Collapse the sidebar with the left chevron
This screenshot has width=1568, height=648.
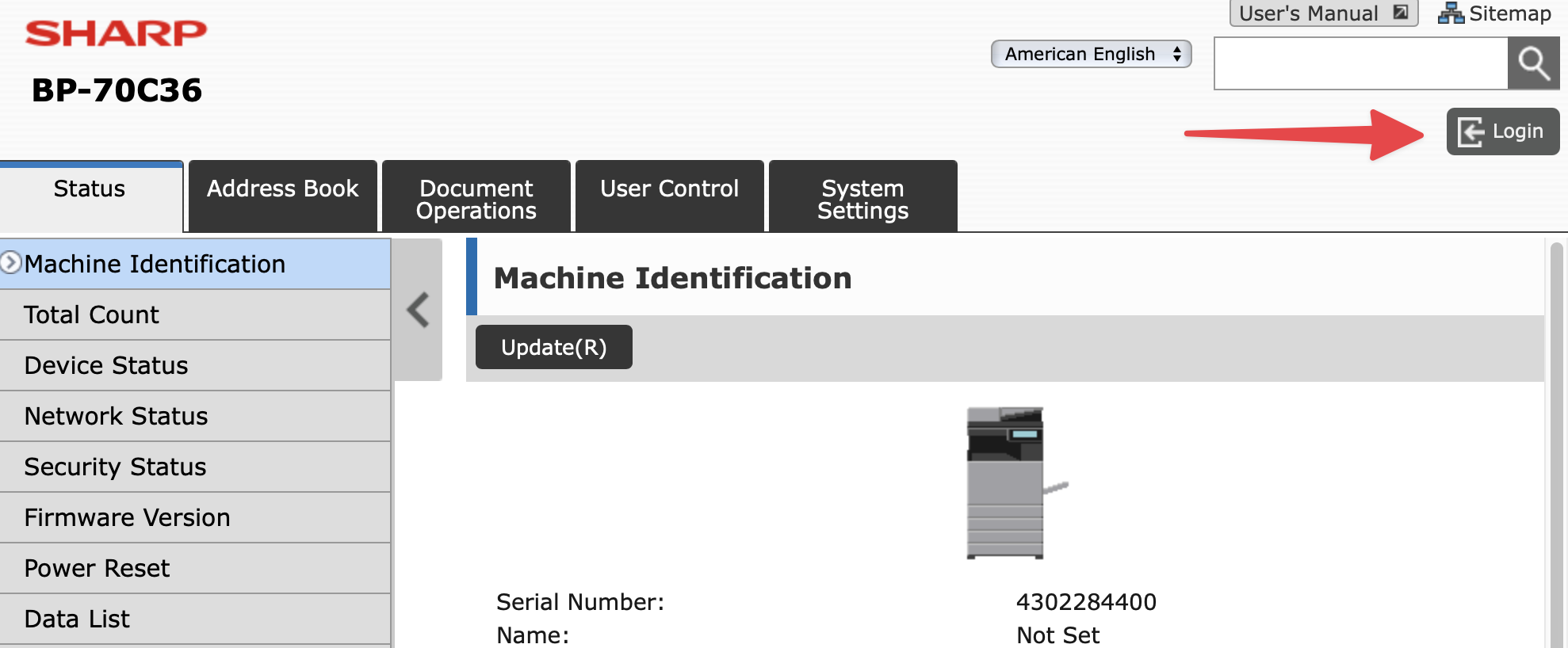(418, 310)
